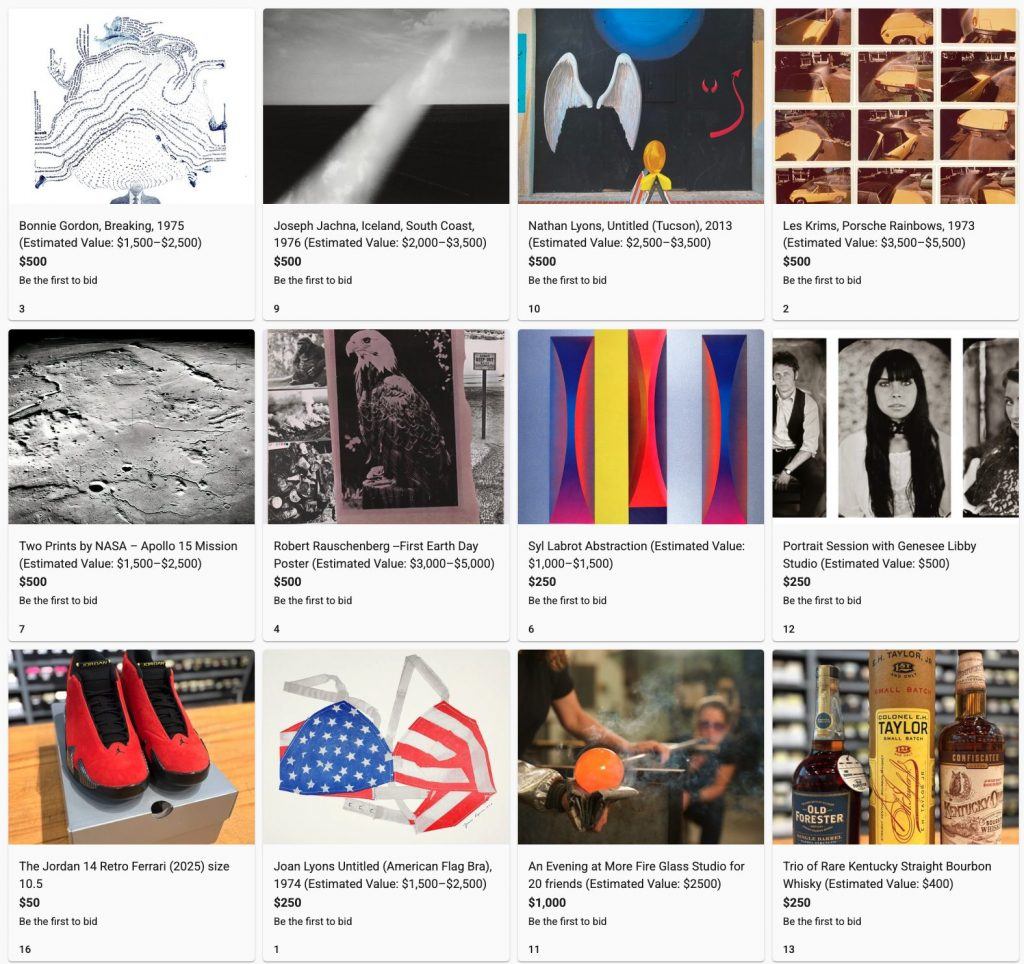View Genesee Libby portrait session photo
This screenshot has width=1024, height=964.
pos(895,426)
